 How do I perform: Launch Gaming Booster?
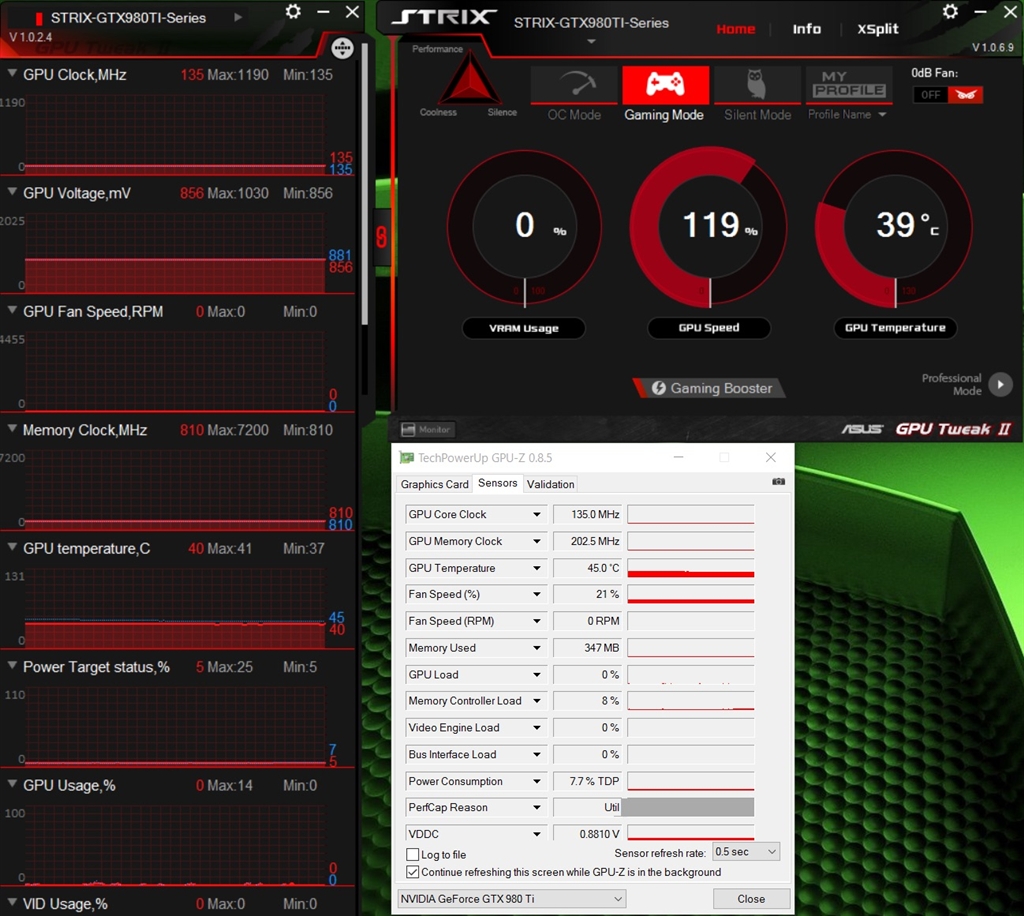[710, 388]
